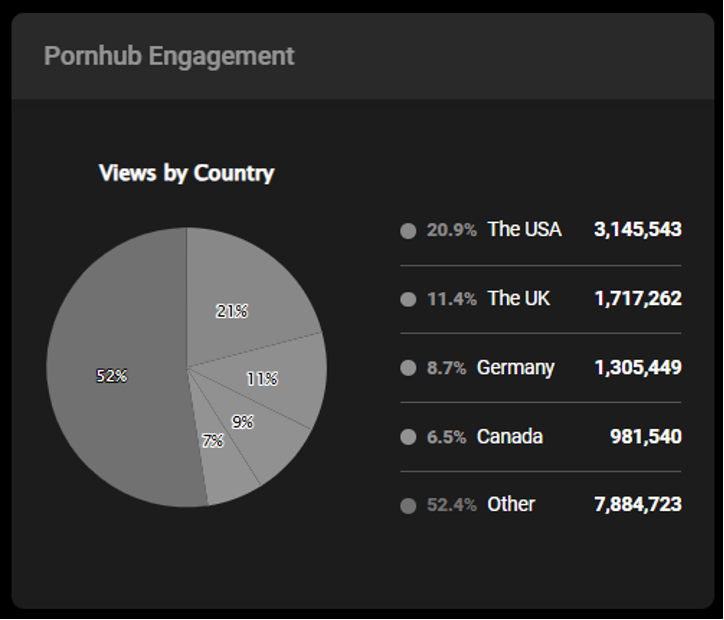Click The USA country label
The width and height of the screenshot is (724, 620).
pyautogui.click(x=524, y=229)
